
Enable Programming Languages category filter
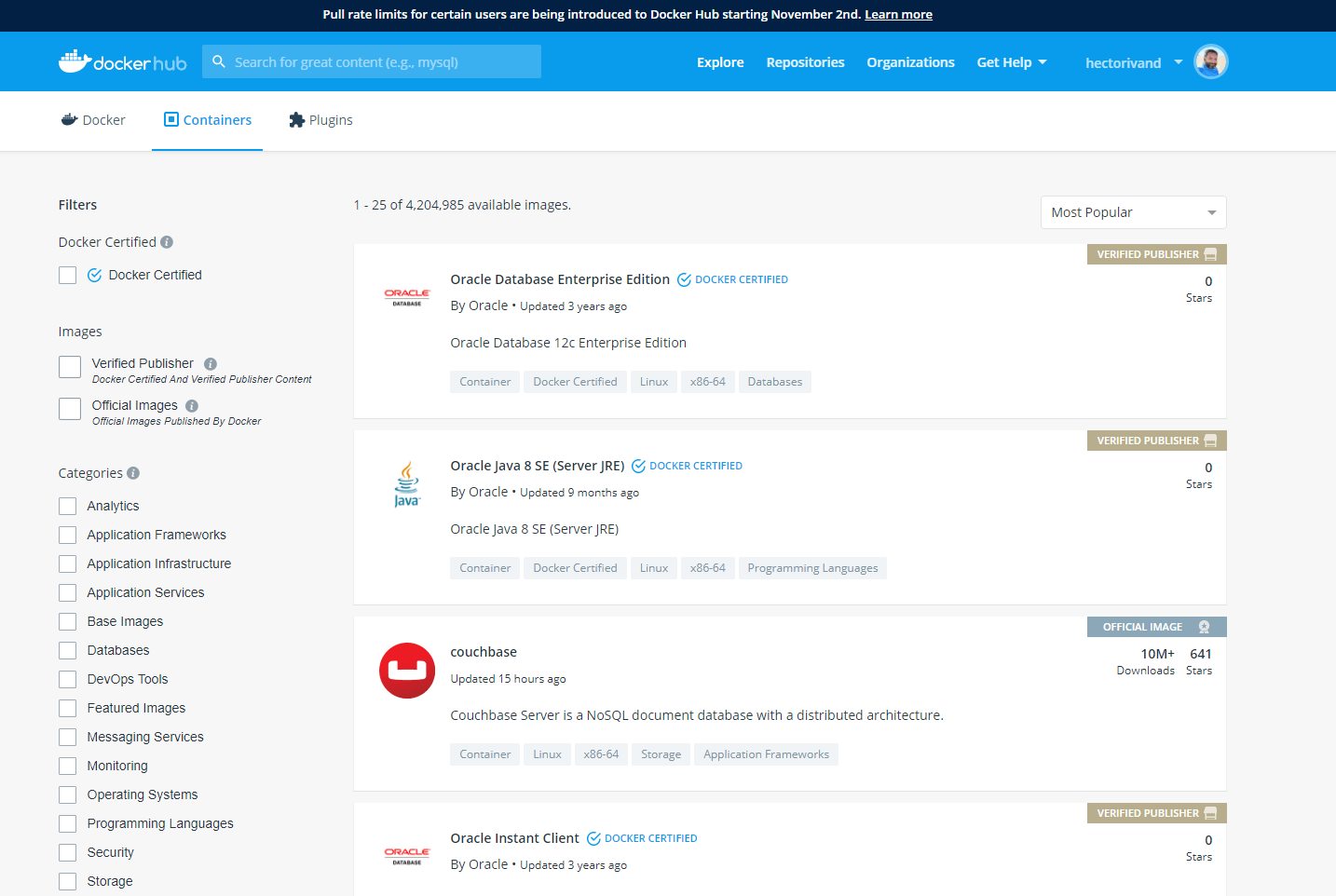pos(67,823)
